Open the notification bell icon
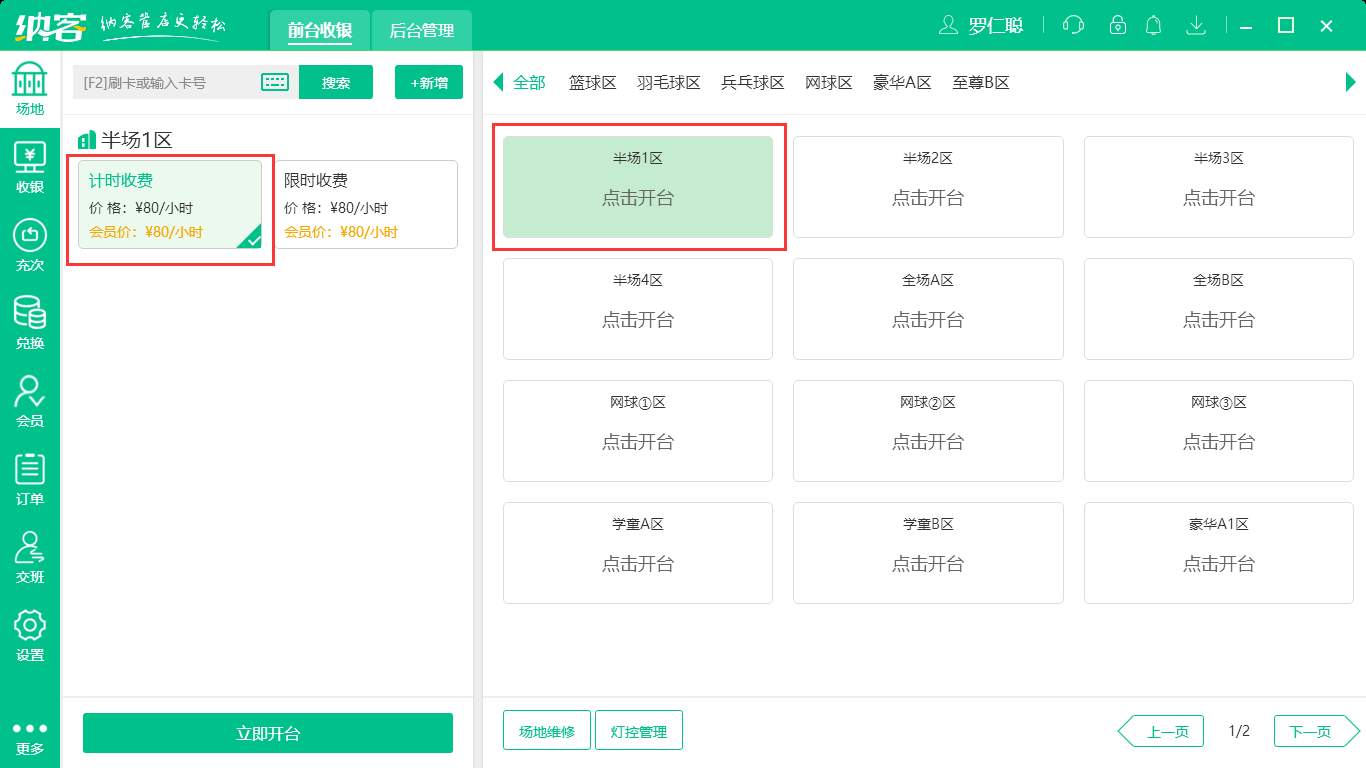This screenshot has height=768, width=1366. click(1153, 25)
